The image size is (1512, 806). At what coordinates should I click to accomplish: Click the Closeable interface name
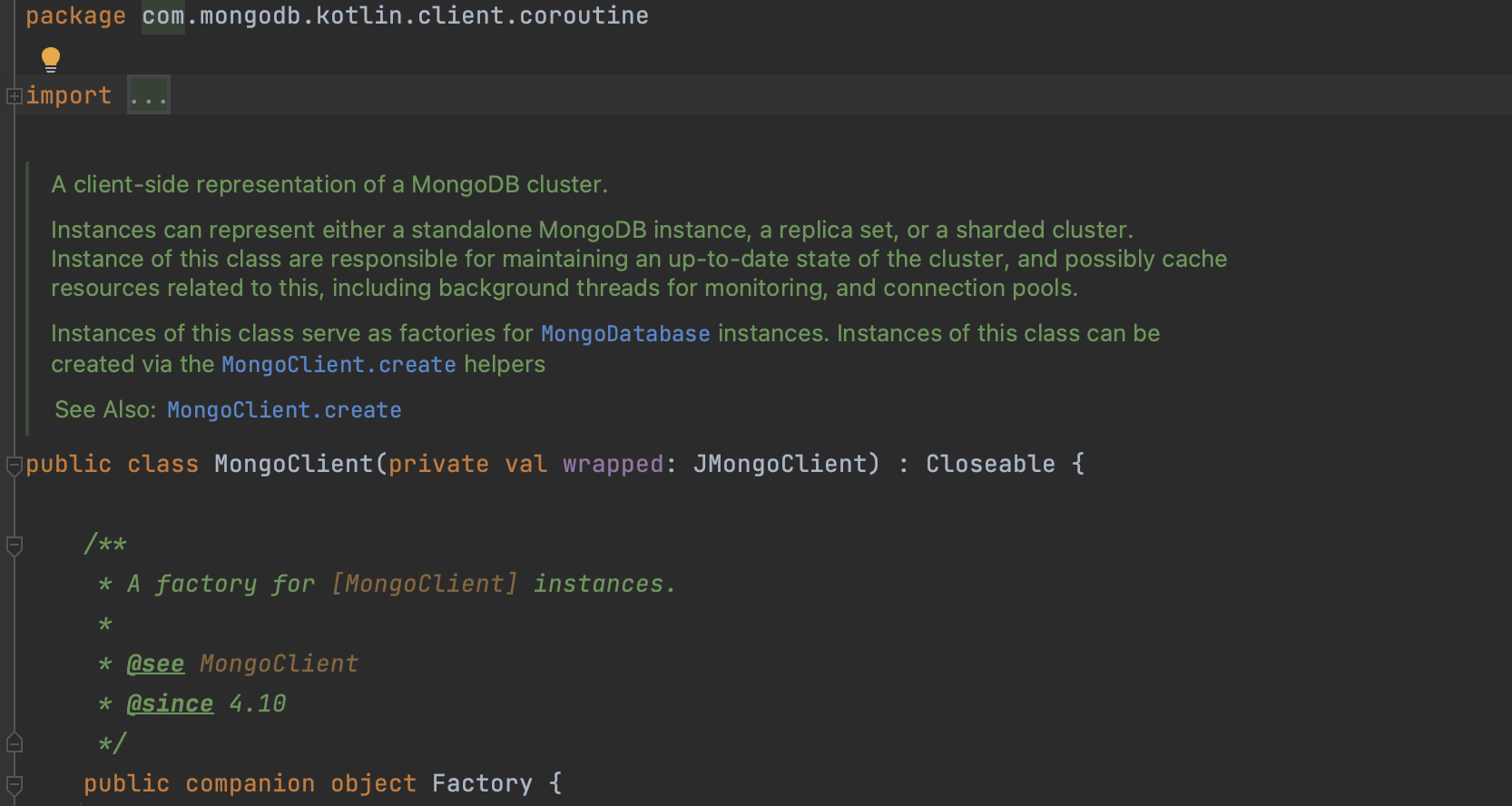[x=990, y=464]
